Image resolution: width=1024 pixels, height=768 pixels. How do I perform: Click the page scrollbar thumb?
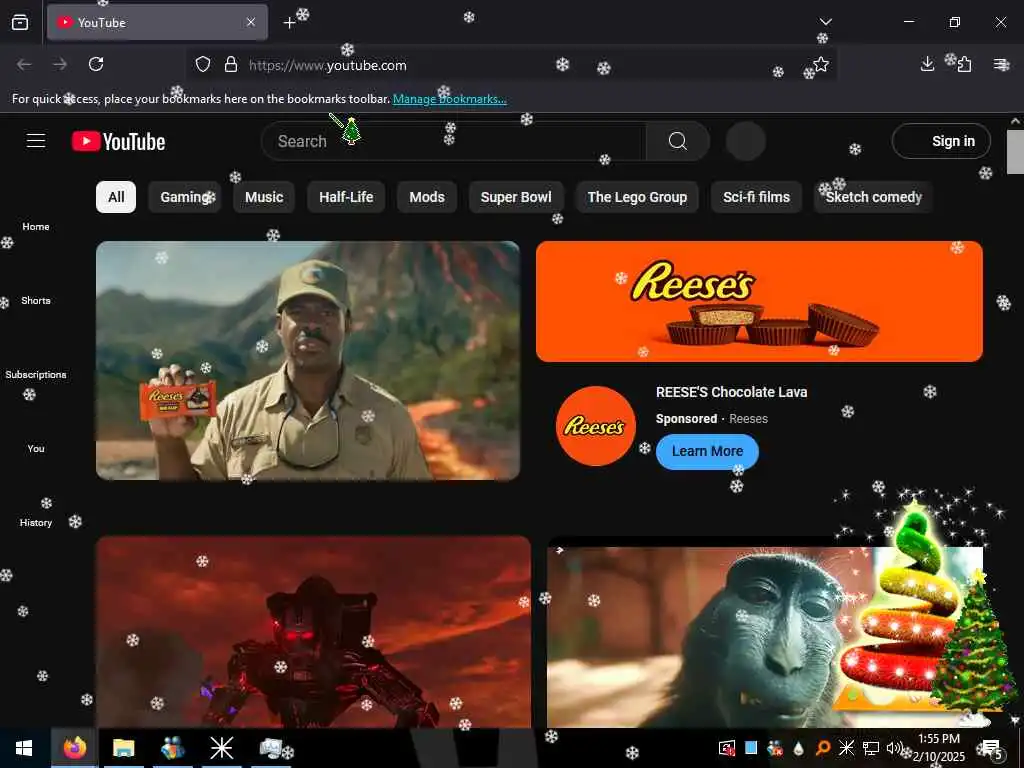click(1015, 152)
